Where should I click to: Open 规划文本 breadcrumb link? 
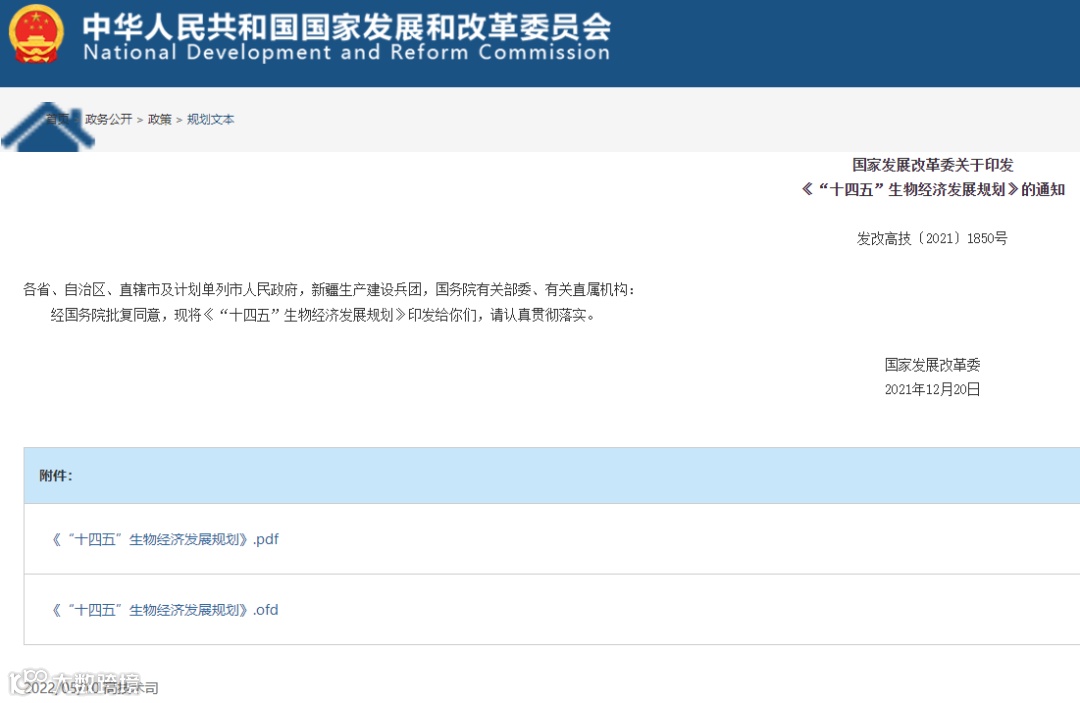[210, 119]
